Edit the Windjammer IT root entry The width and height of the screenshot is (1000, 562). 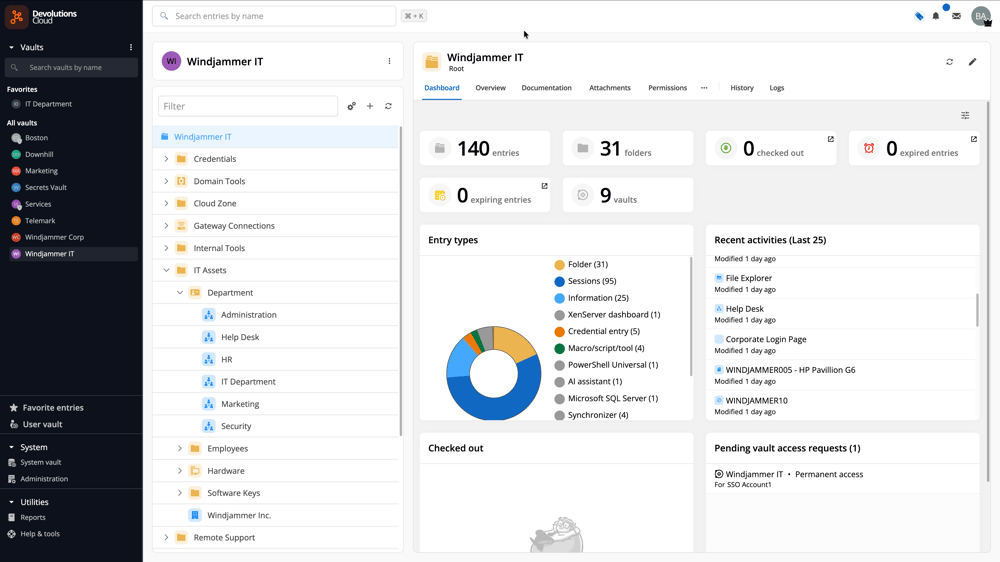click(x=972, y=62)
